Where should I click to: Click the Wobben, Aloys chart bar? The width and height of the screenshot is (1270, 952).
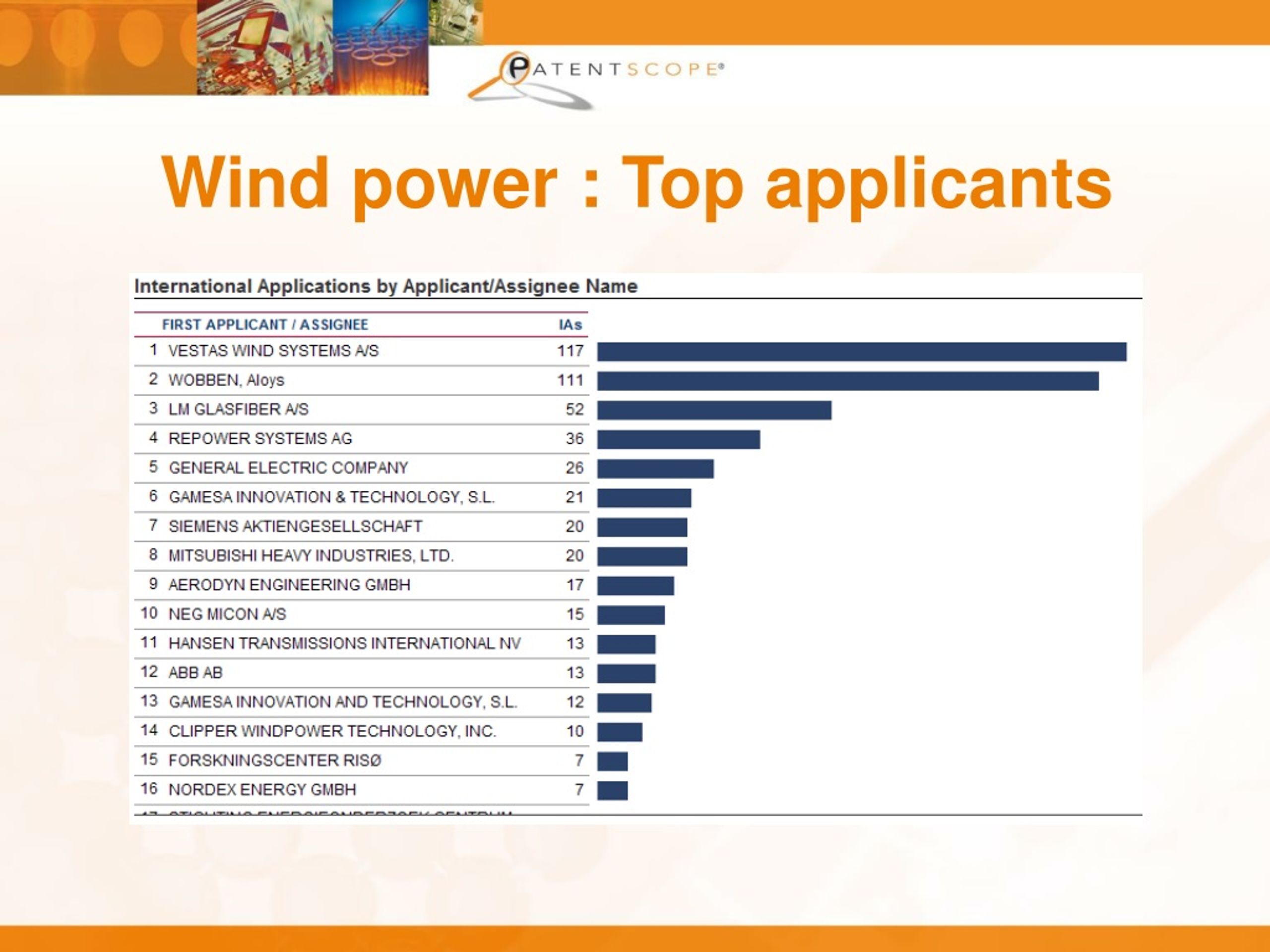848,381
